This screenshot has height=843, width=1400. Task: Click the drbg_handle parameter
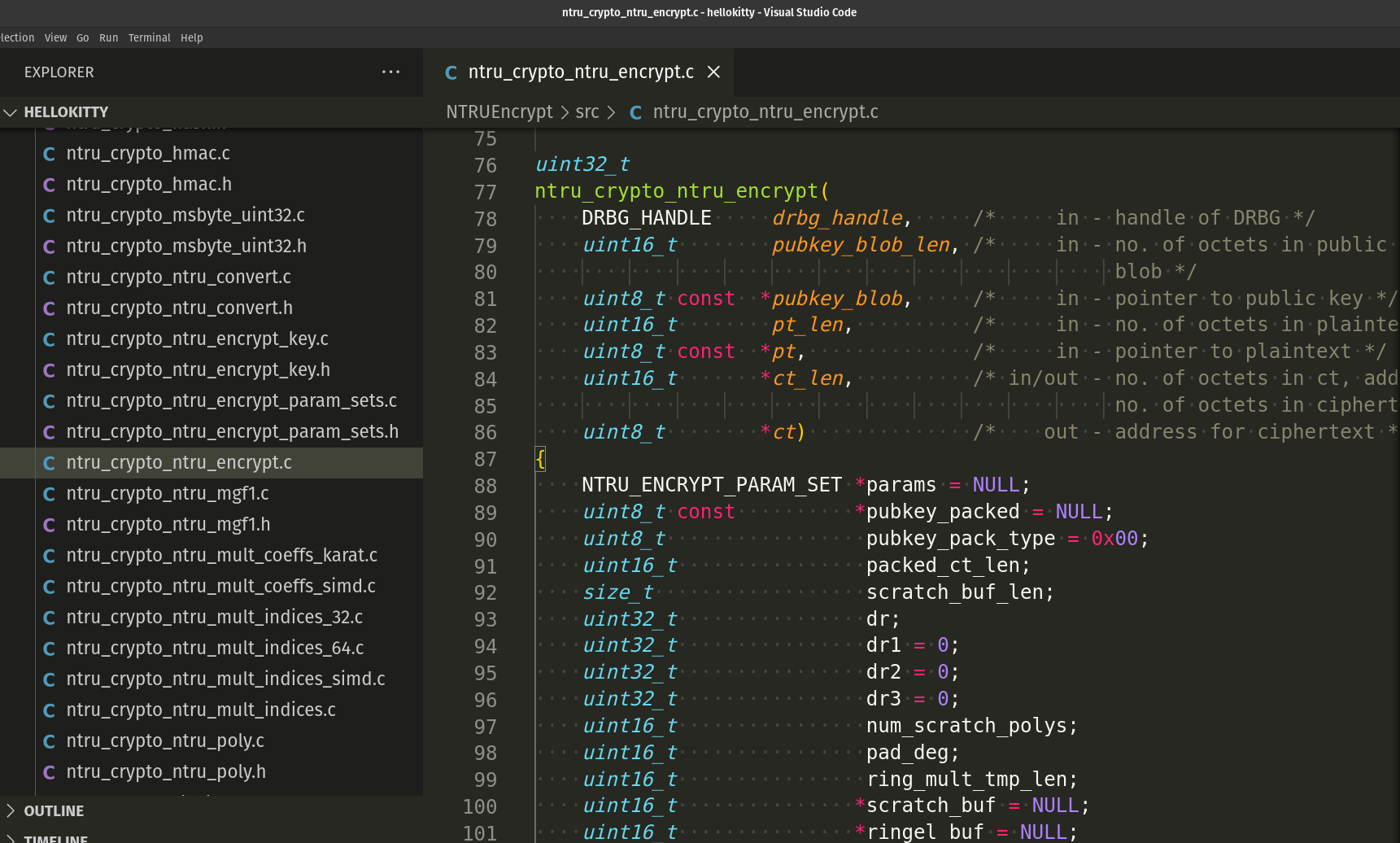click(837, 218)
